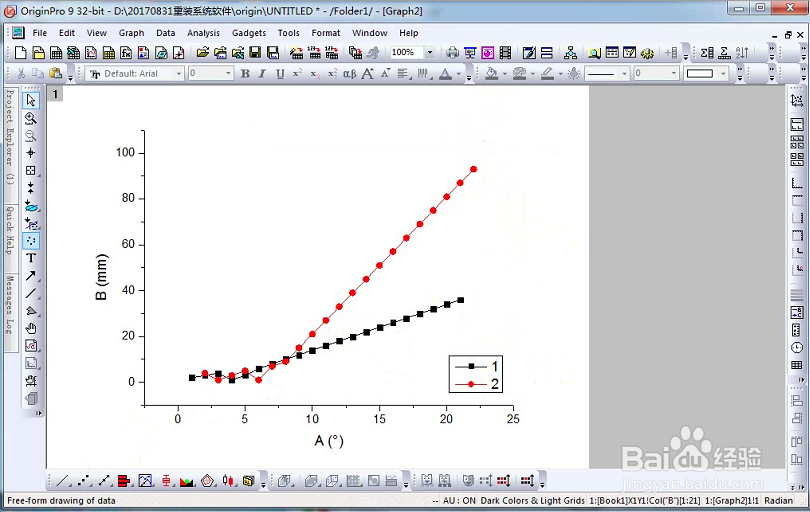This screenshot has width=810, height=512.
Task: Expand the 2D graphs toolbar overflow arrow
Action: [x=263, y=484]
